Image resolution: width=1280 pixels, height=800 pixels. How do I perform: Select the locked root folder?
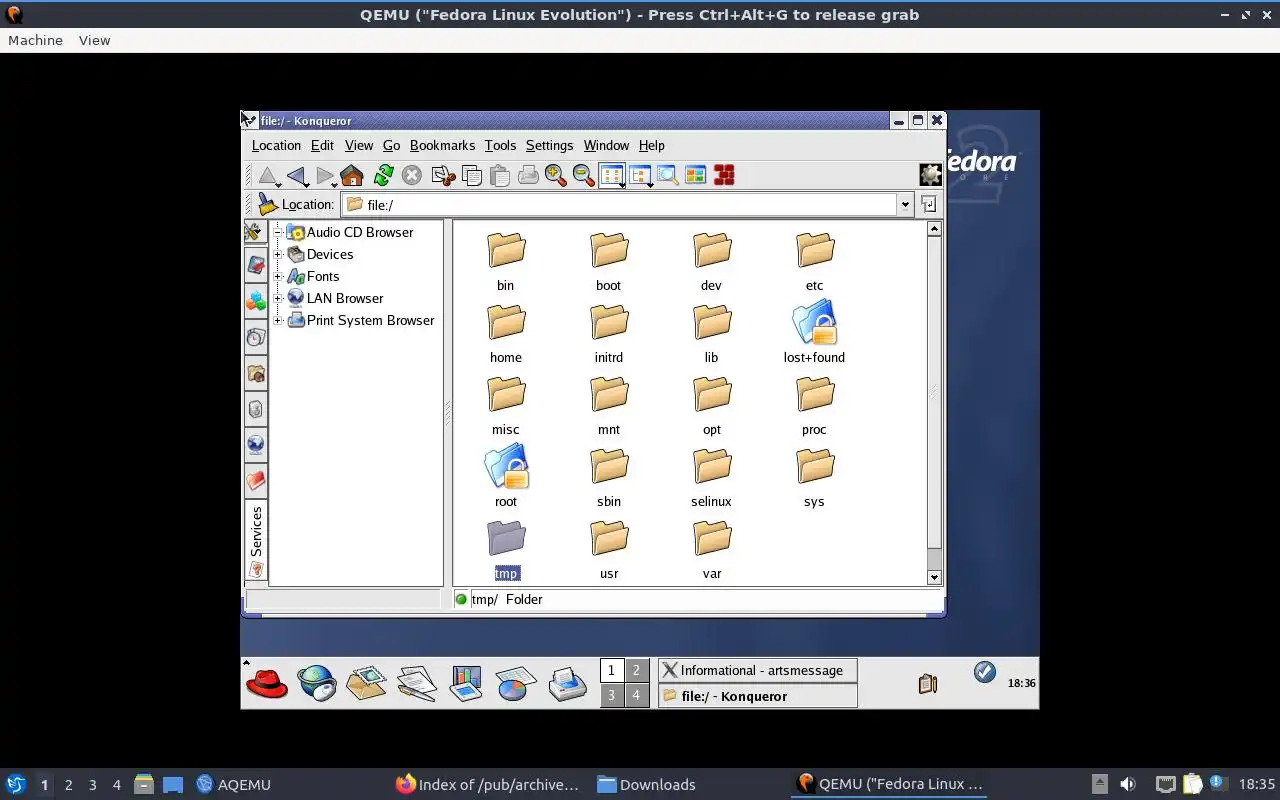[506, 477]
